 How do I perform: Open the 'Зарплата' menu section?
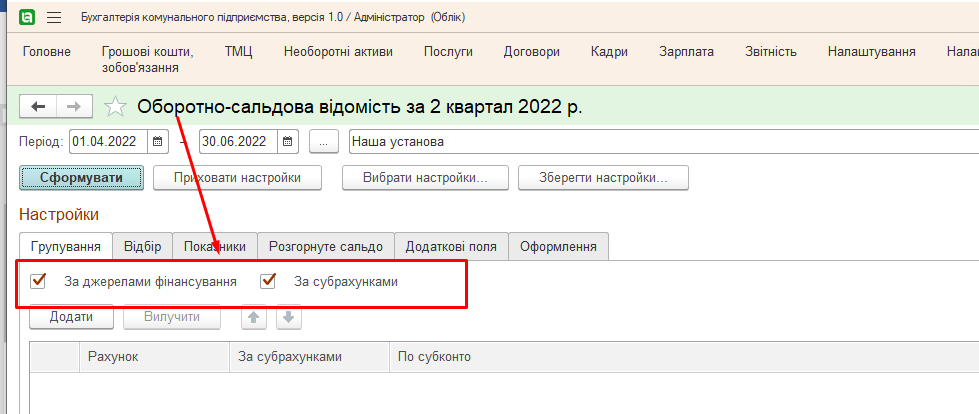click(x=687, y=51)
